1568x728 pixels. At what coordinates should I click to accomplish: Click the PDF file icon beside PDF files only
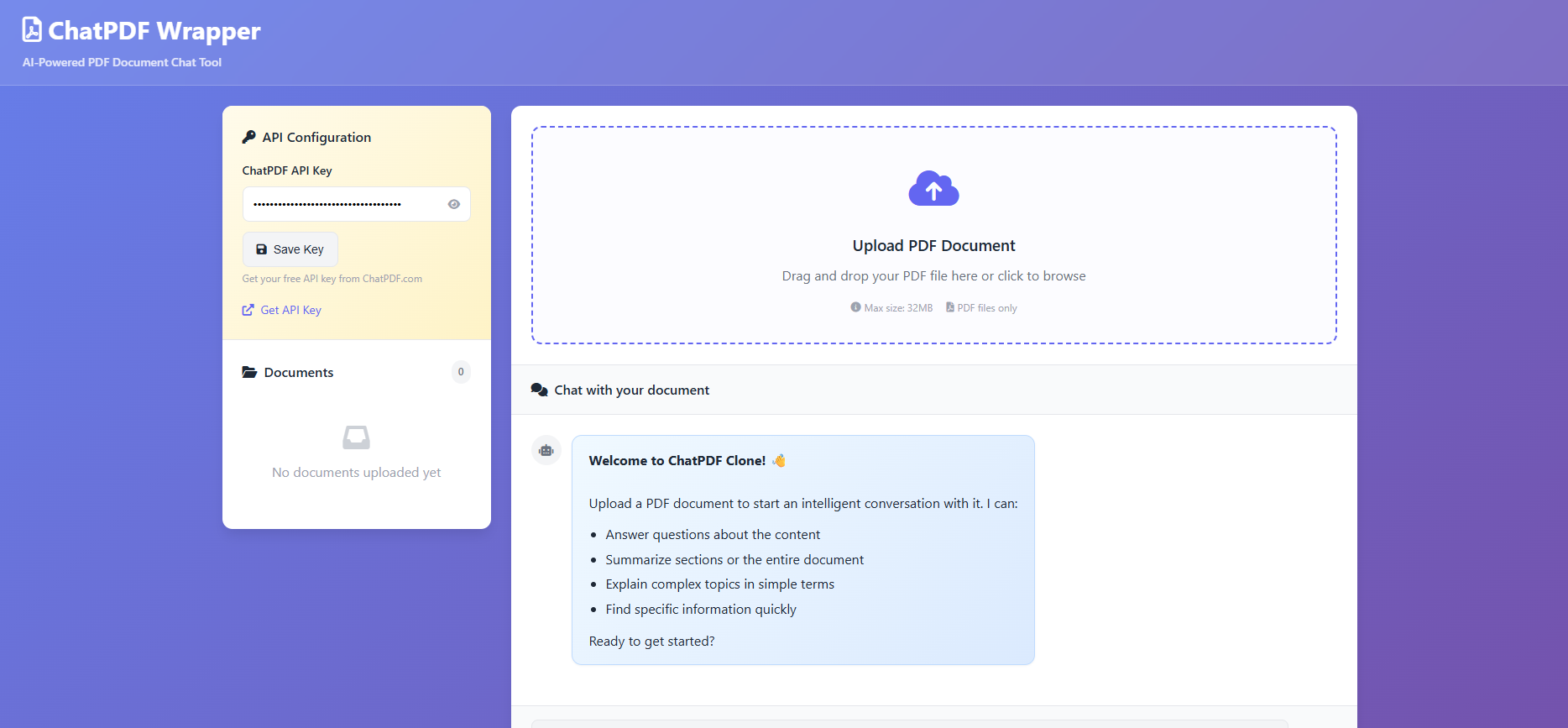click(950, 307)
